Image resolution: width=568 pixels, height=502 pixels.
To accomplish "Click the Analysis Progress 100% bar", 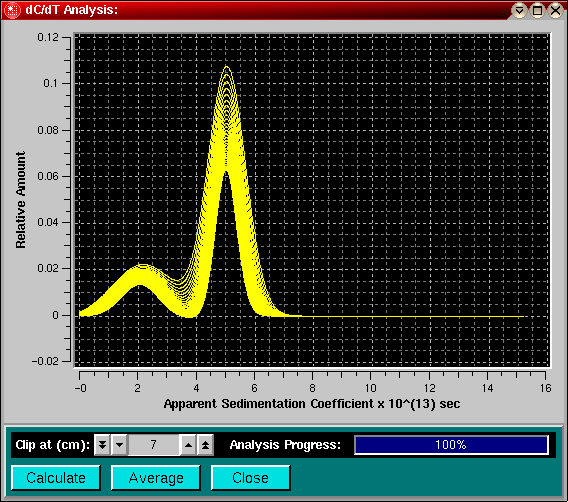I will pyautogui.click(x=451, y=445).
